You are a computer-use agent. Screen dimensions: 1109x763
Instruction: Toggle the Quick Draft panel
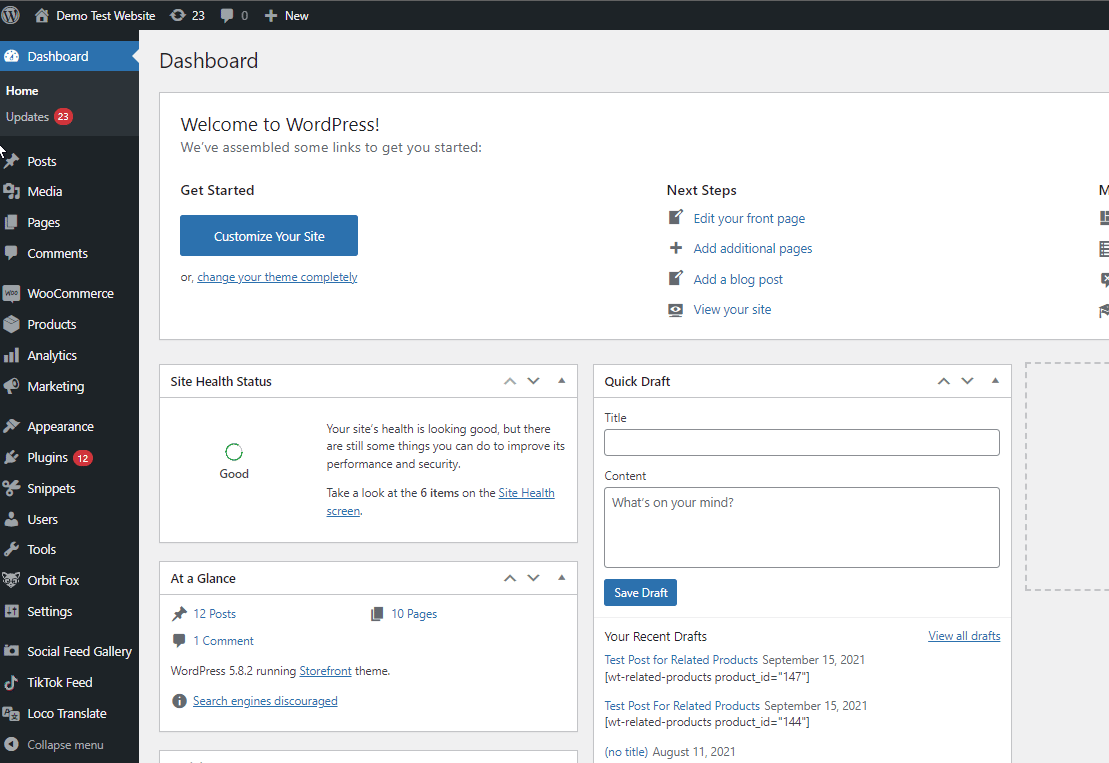[x=995, y=380]
